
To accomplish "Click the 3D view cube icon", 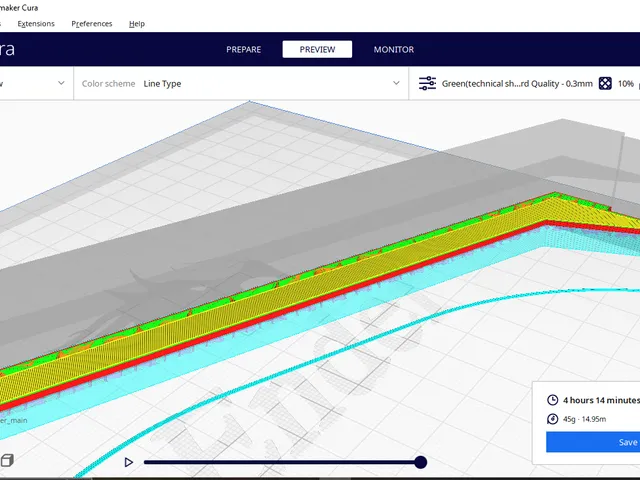I will [x=7, y=460].
